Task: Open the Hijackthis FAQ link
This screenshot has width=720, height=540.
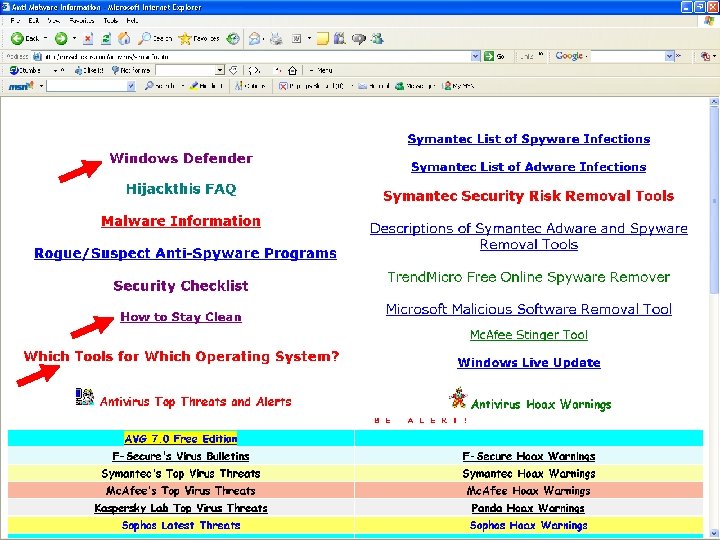Action: (x=181, y=189)
